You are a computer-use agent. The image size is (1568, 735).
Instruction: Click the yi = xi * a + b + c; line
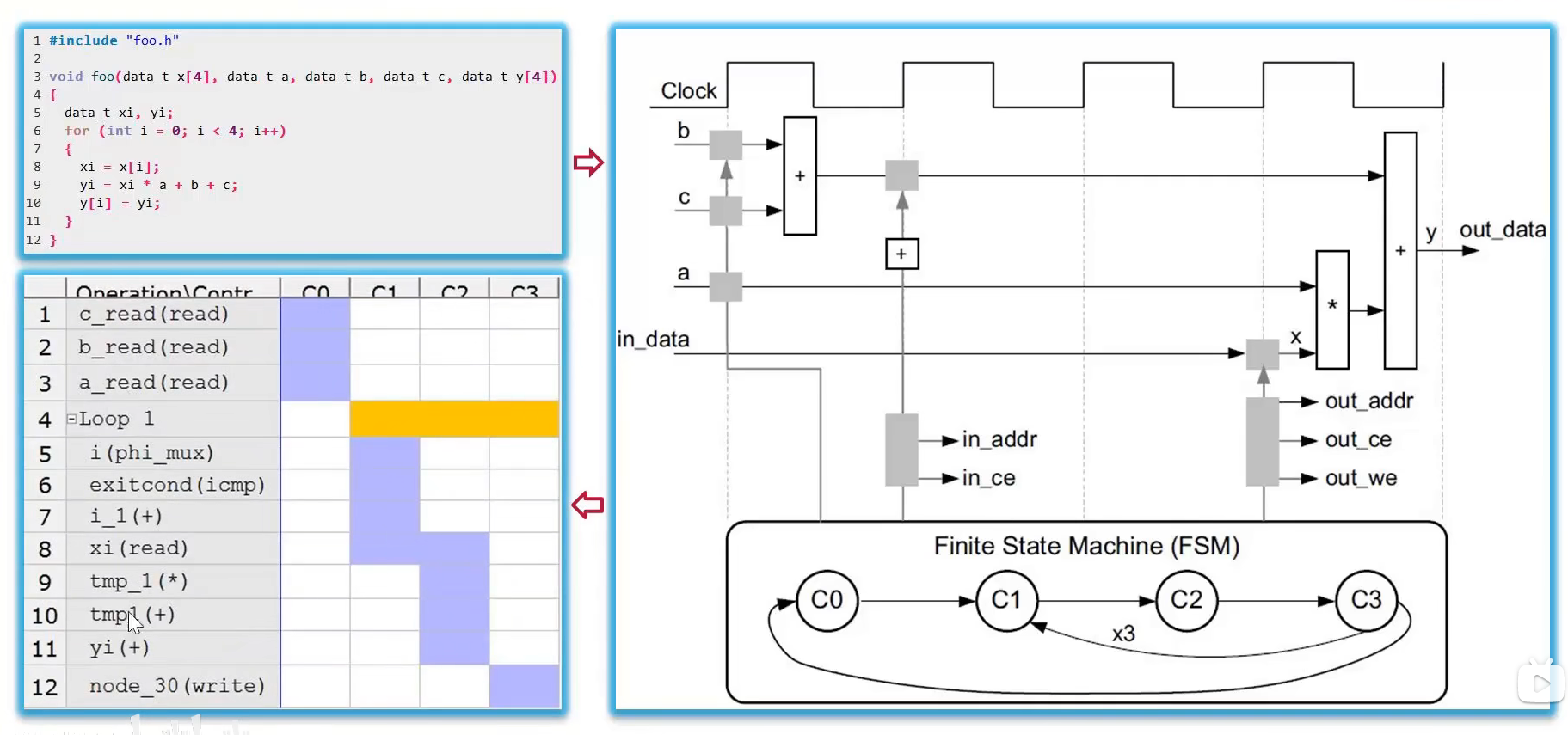(x=158, y=185)
